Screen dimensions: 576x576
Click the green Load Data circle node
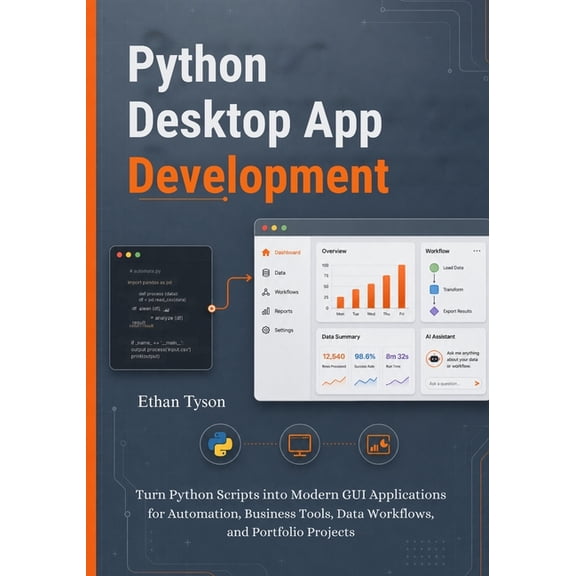(434, 267)
